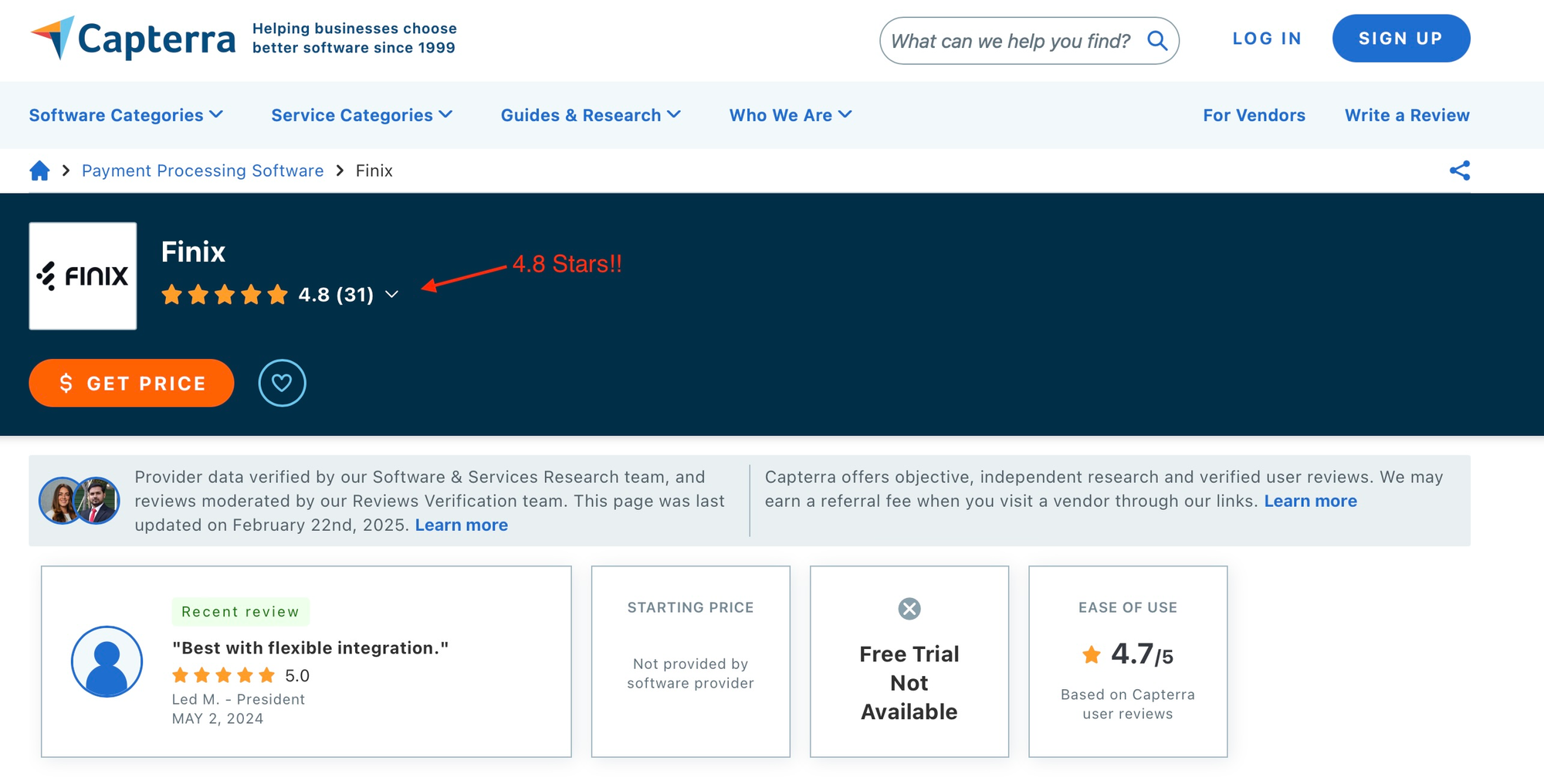
Task: Click the recent review star rating
Action: tap(224, 676)
